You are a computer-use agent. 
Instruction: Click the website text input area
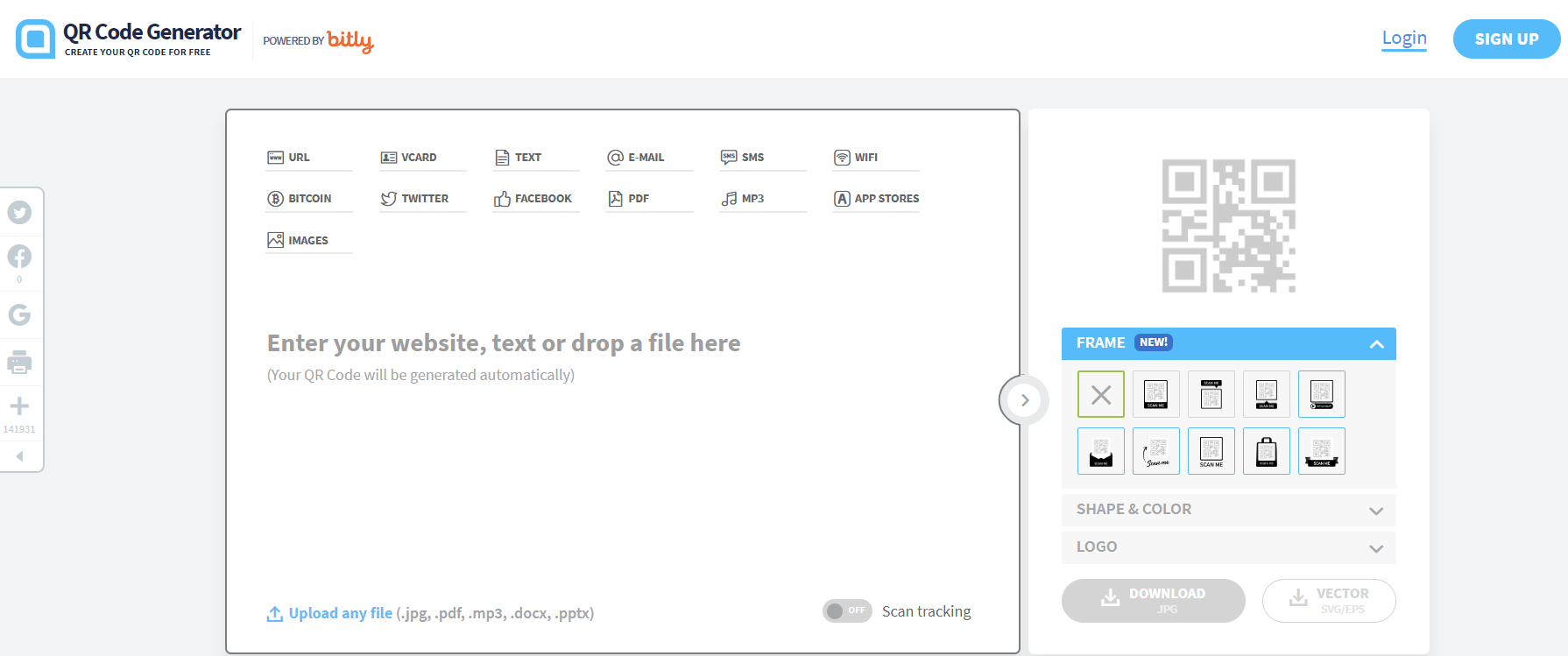tap(622, 357)
